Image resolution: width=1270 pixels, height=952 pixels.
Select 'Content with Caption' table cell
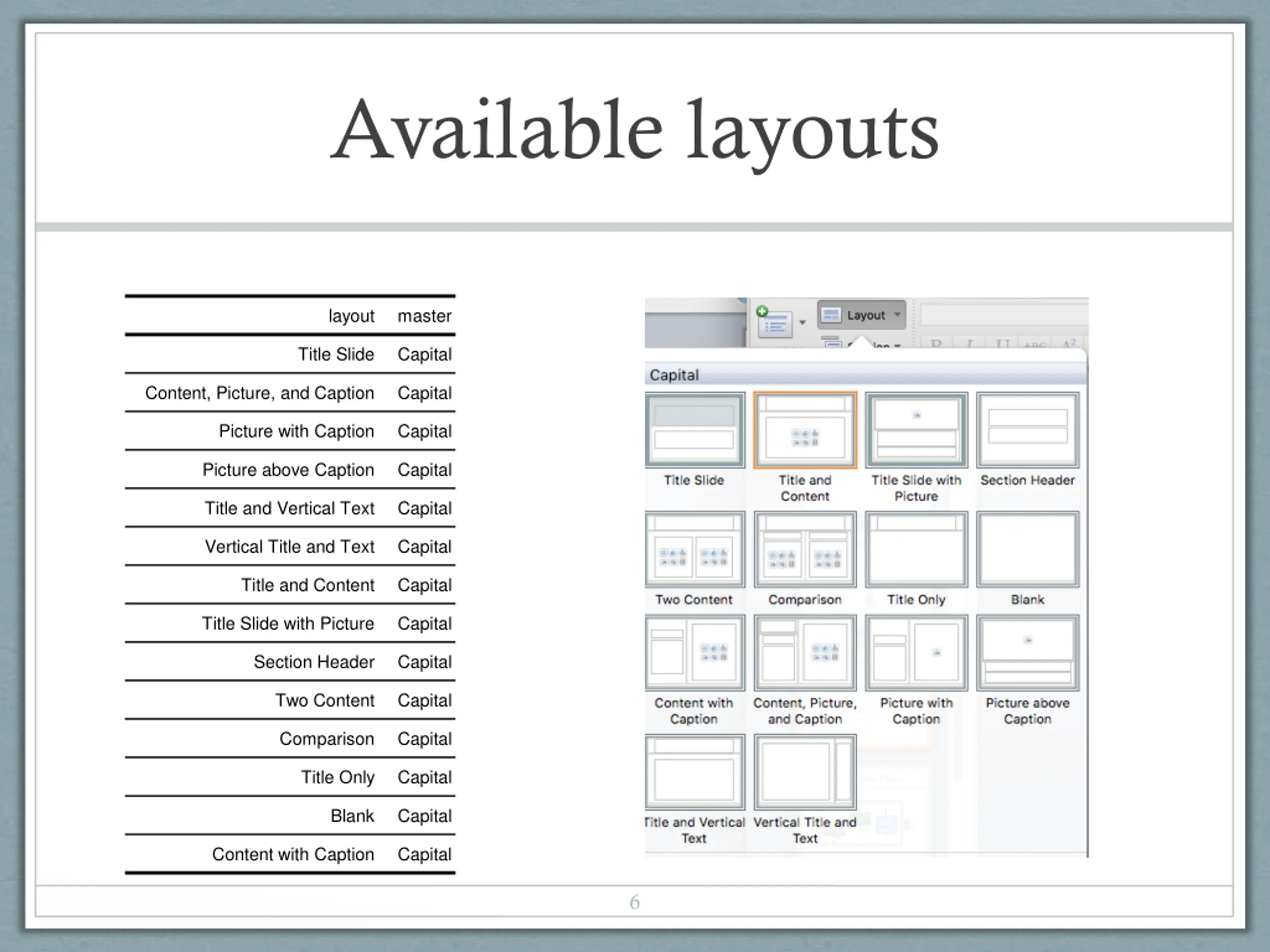coord(293,854)
